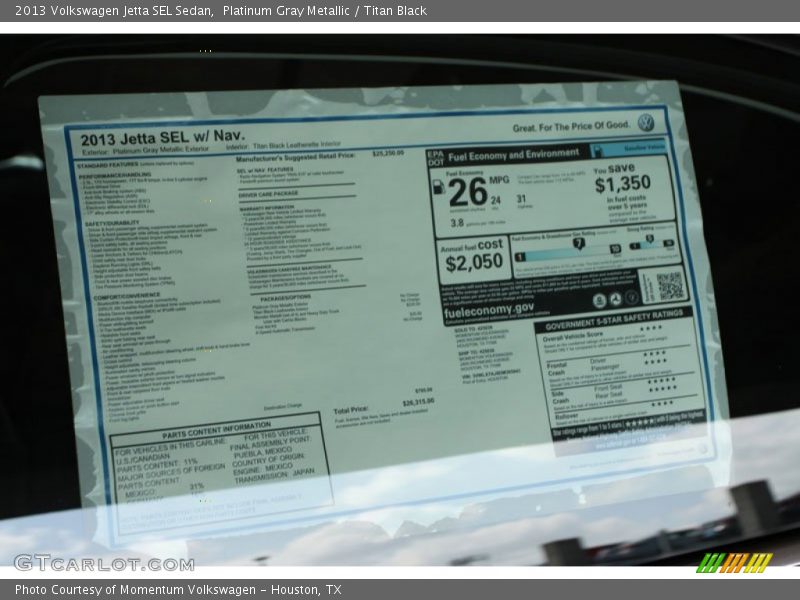Click the 5 marker on the smog rating scale

[649, 238]
